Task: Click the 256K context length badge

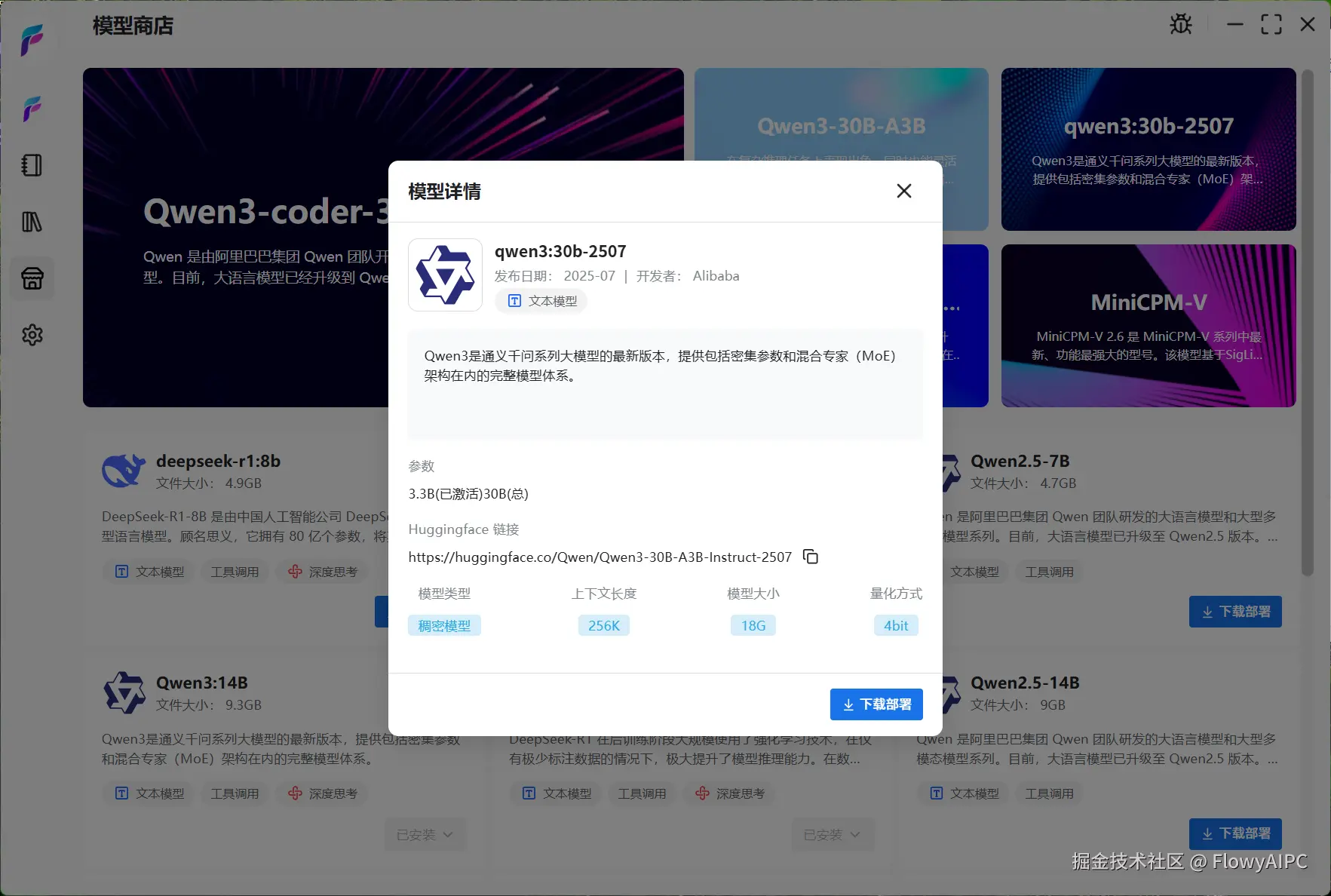Action: (x=604, y=625)
